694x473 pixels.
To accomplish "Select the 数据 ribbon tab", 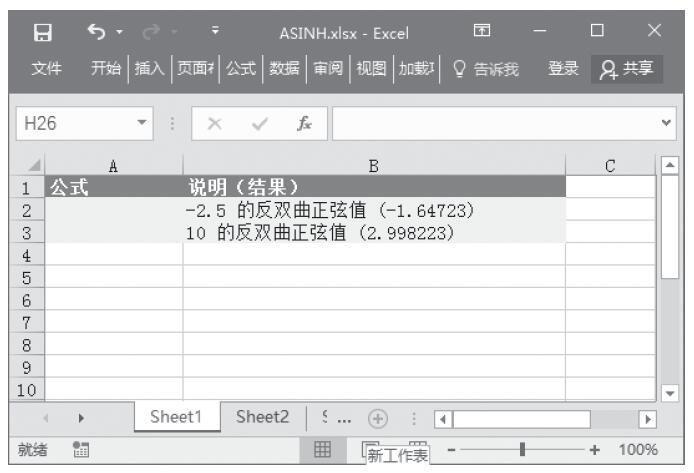I will coord(284,69).
